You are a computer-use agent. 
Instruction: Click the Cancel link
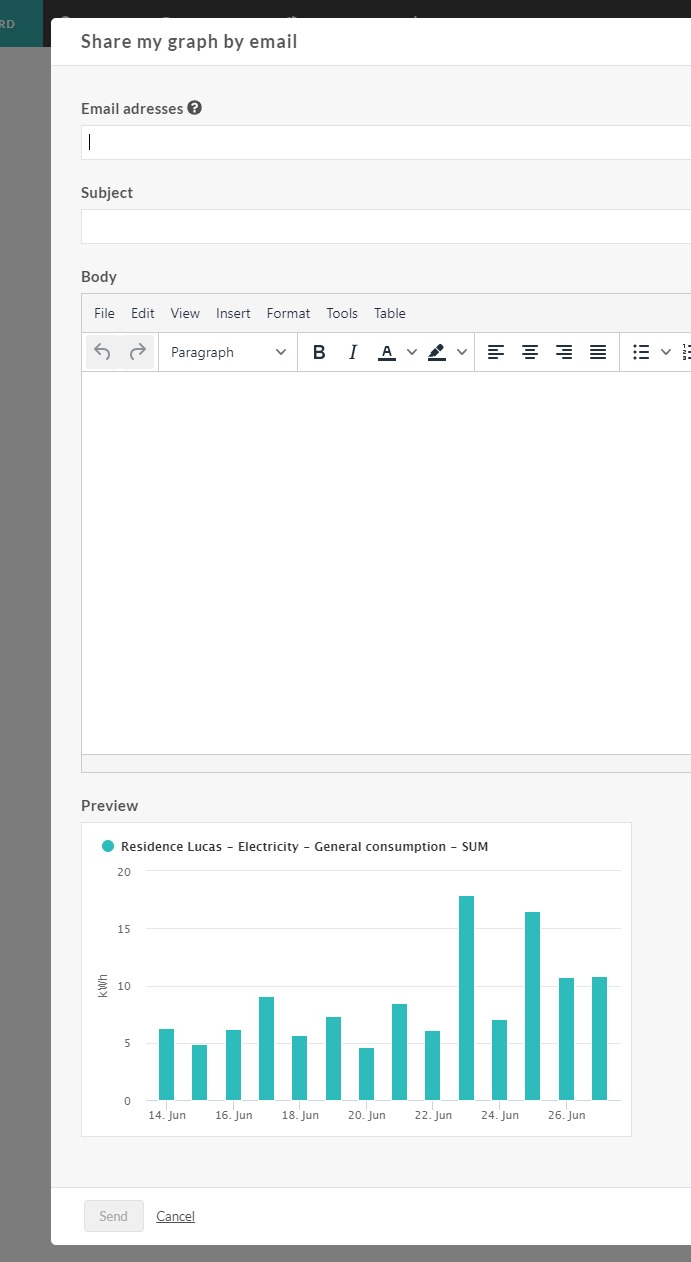tap(175, 1216)
